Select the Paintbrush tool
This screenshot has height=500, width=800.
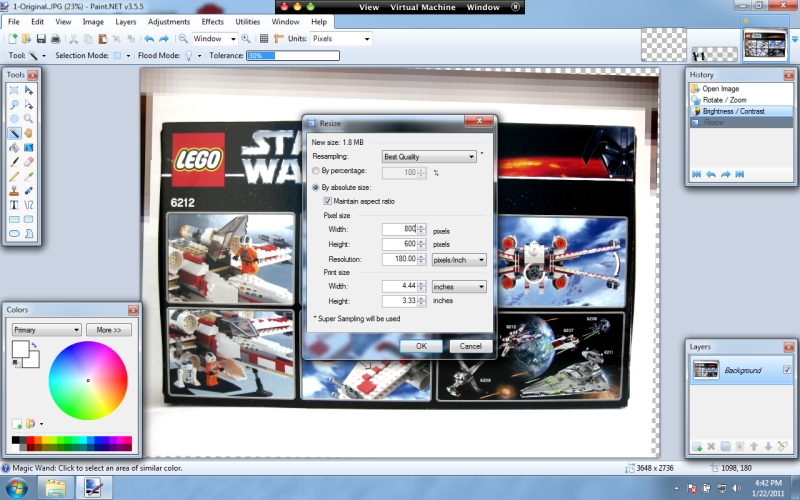coord(14,162)
